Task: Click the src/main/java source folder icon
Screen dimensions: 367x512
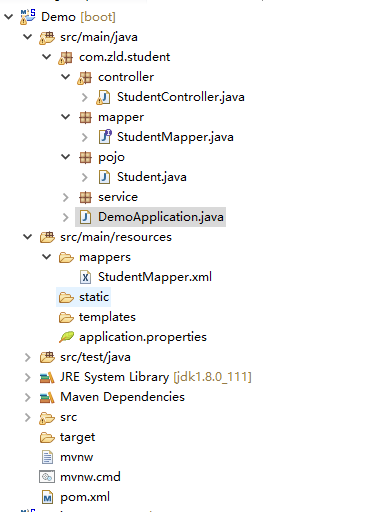Action: [47, 37]
